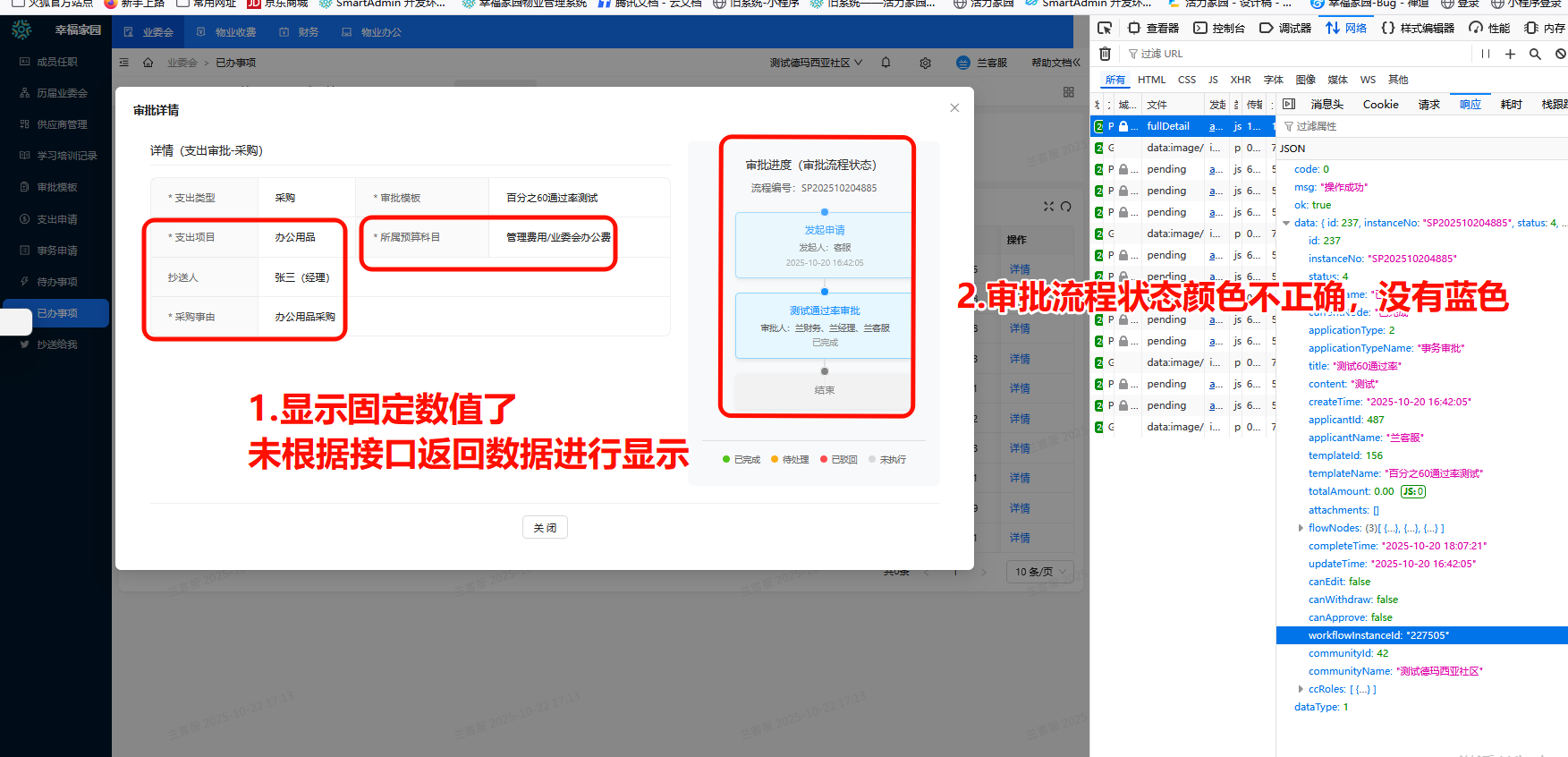Open the 查看器 DevTools panel
This screenshot has width=1568, height=757.
[1154, 28]
